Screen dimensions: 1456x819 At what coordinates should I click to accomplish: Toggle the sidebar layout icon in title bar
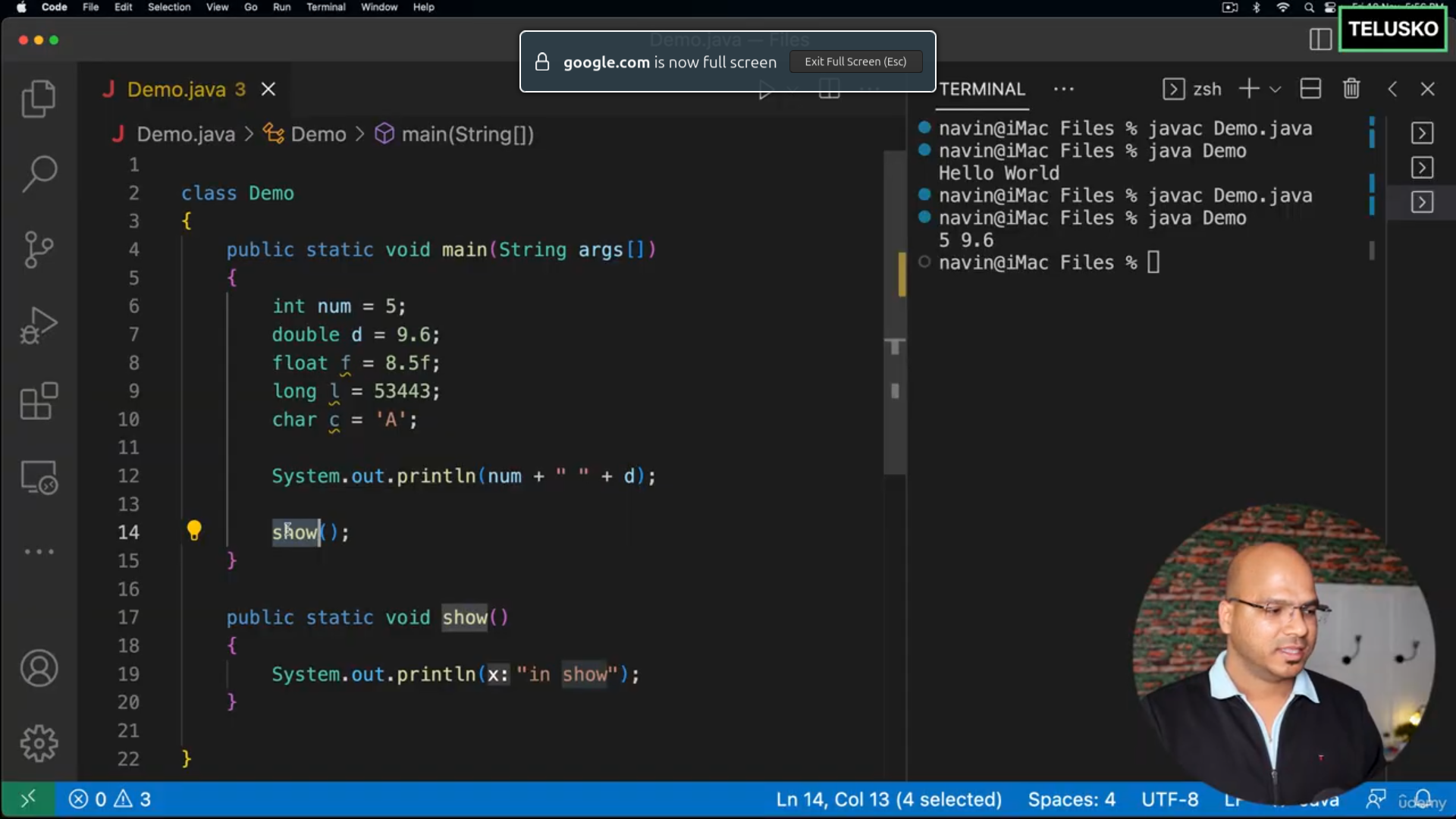(1320, 39)
